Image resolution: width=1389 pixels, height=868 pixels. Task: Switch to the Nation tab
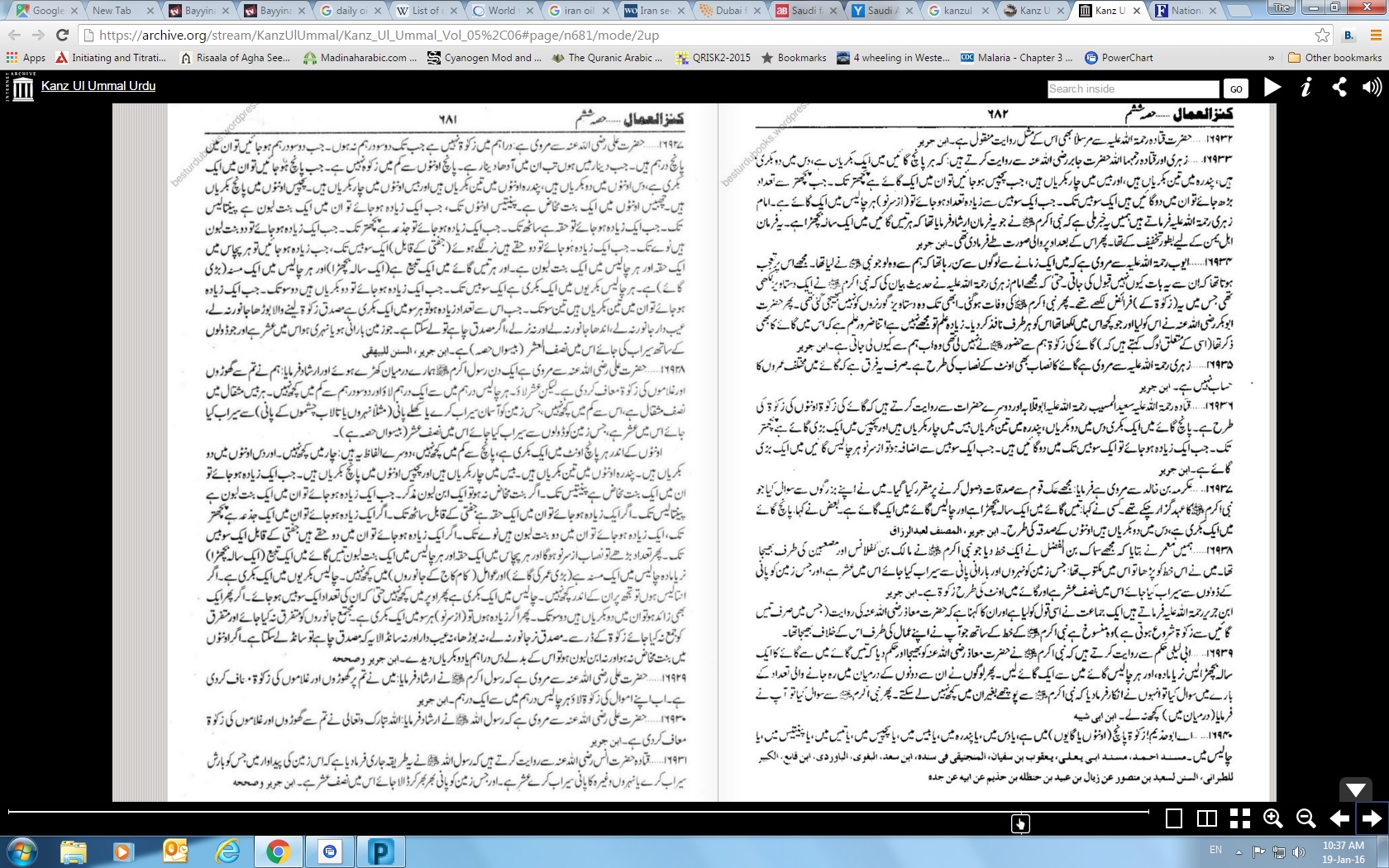click(x=1186, y=11)
